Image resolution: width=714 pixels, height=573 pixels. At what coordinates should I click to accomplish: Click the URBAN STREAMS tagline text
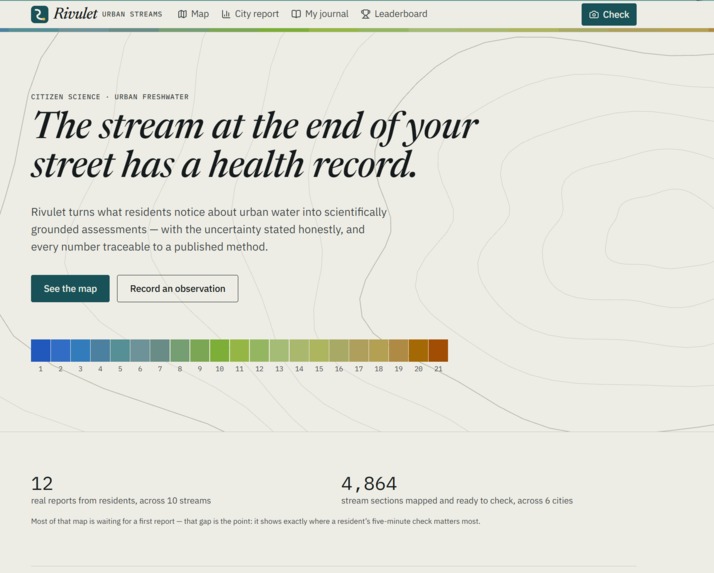[x=132, y=14]
